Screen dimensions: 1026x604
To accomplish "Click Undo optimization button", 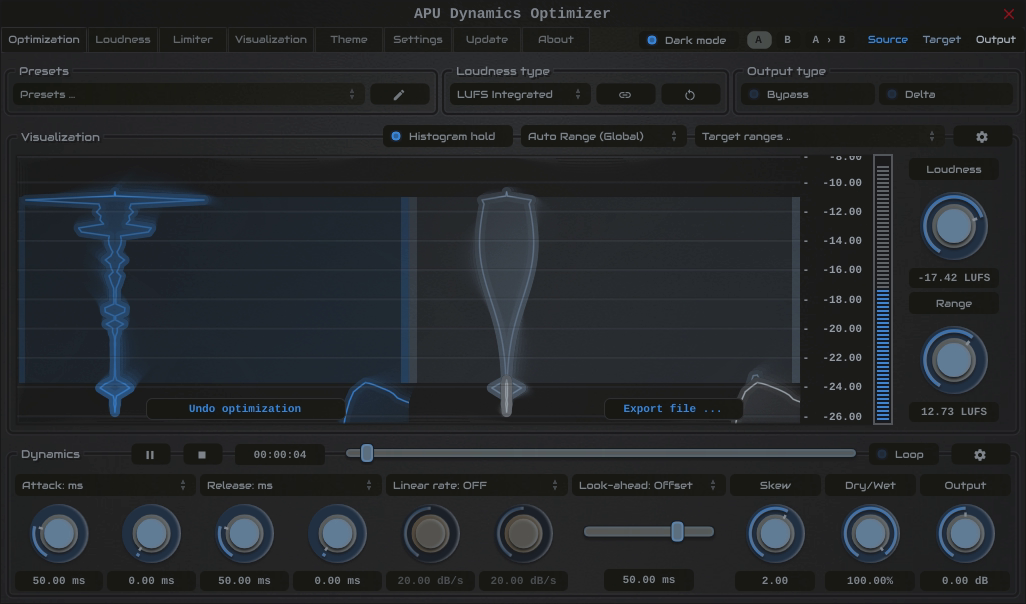I will pyautogui.click(x=245, y=409).
